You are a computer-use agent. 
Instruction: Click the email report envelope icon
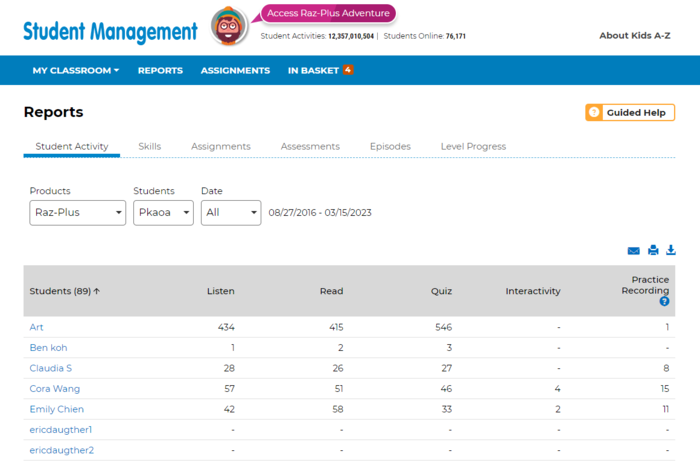tap(633, 251)
